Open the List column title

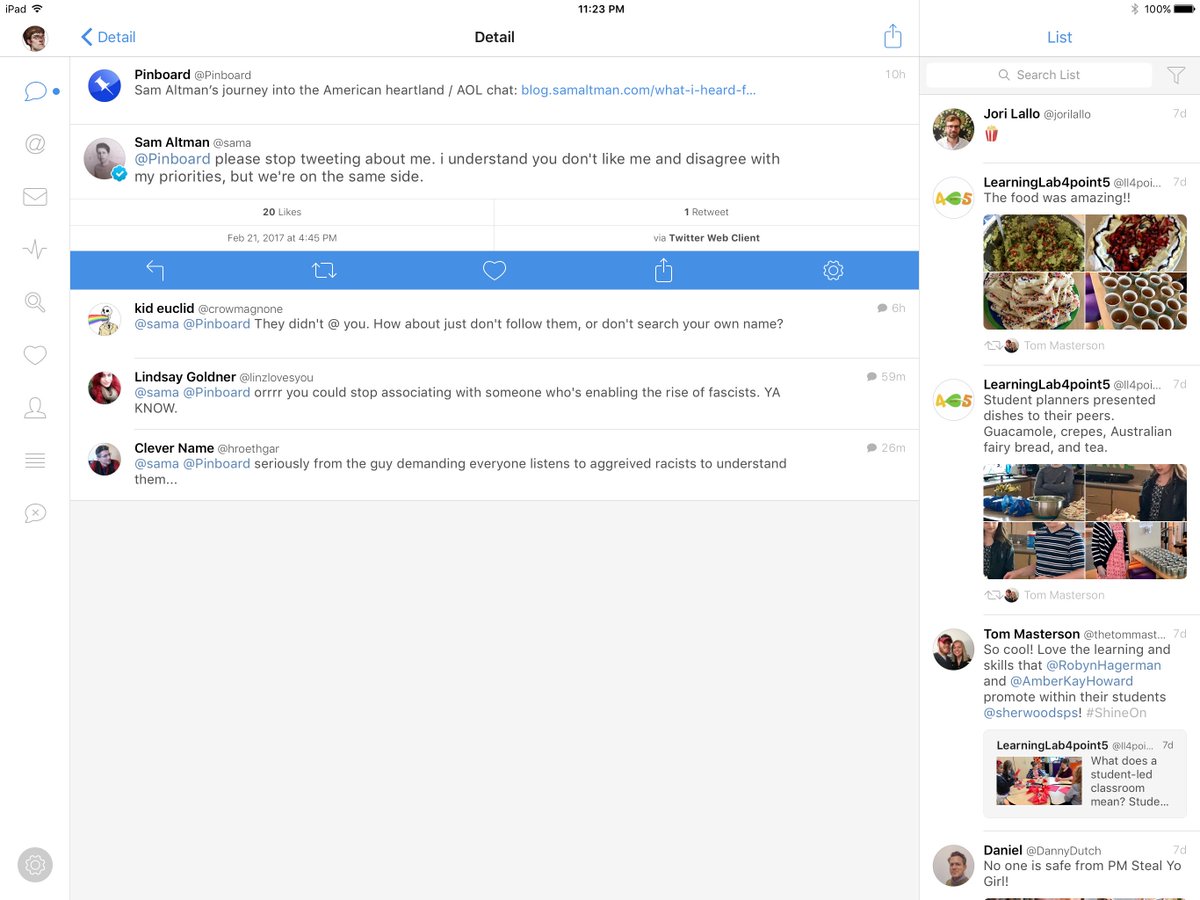pos(1059,37)
